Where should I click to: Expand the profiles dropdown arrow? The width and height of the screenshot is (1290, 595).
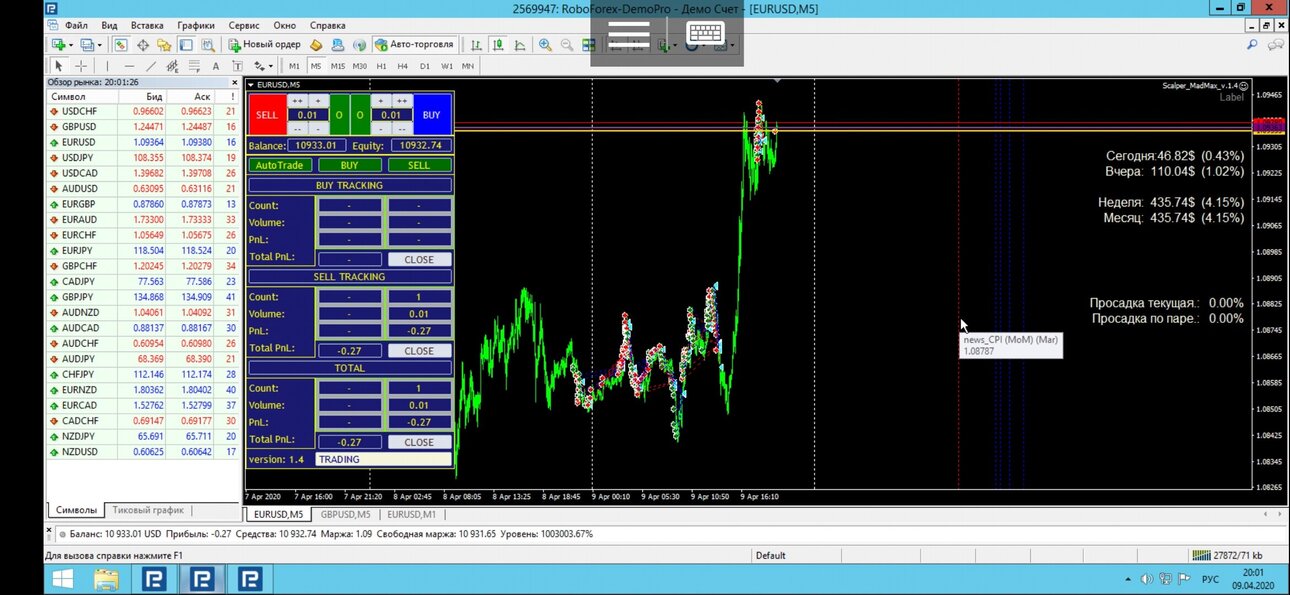(99, 45)
